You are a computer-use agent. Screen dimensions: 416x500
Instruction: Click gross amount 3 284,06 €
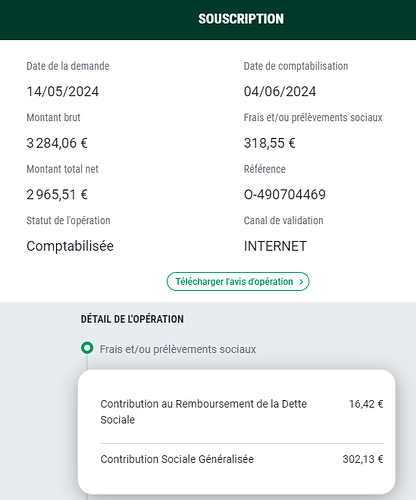pyautogui.click(x=57, y=143)
